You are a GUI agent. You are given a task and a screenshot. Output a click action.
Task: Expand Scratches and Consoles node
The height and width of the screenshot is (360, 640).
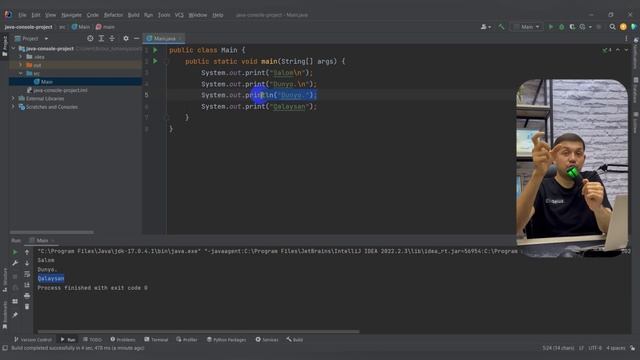point(13,107)
